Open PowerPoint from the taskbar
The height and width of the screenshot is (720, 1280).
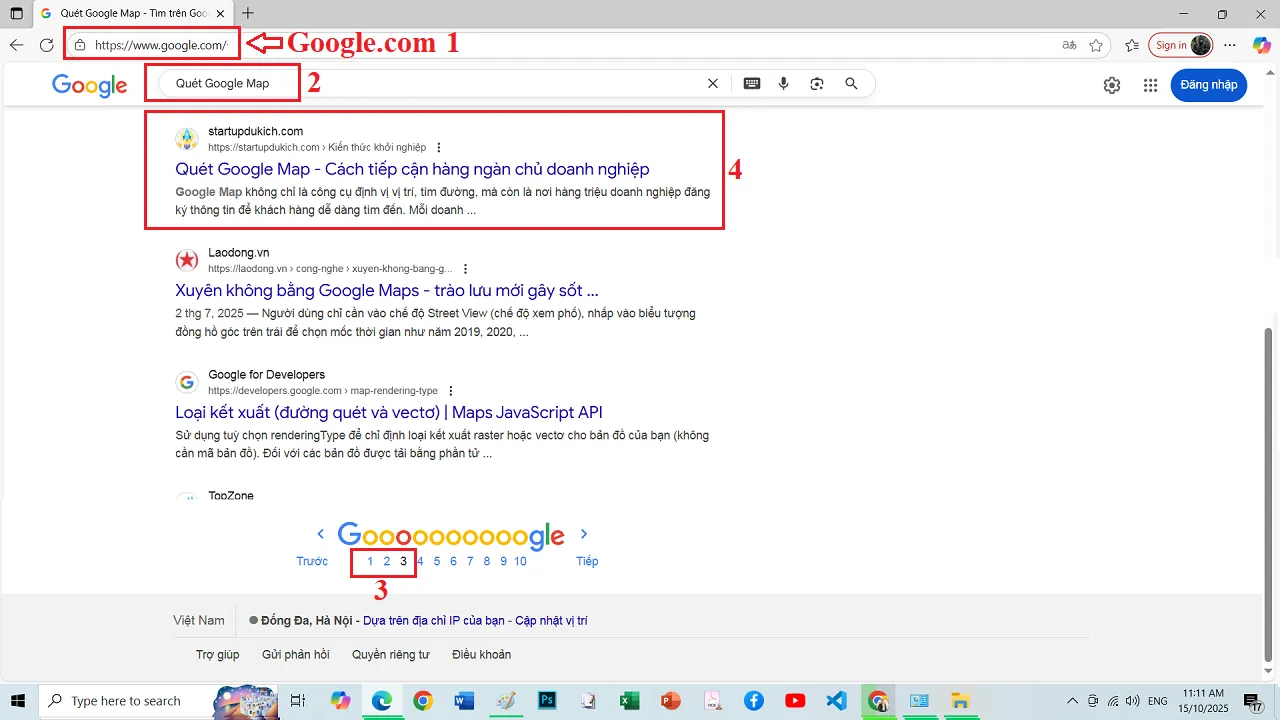pyautogui.click(x=670, y=701)
